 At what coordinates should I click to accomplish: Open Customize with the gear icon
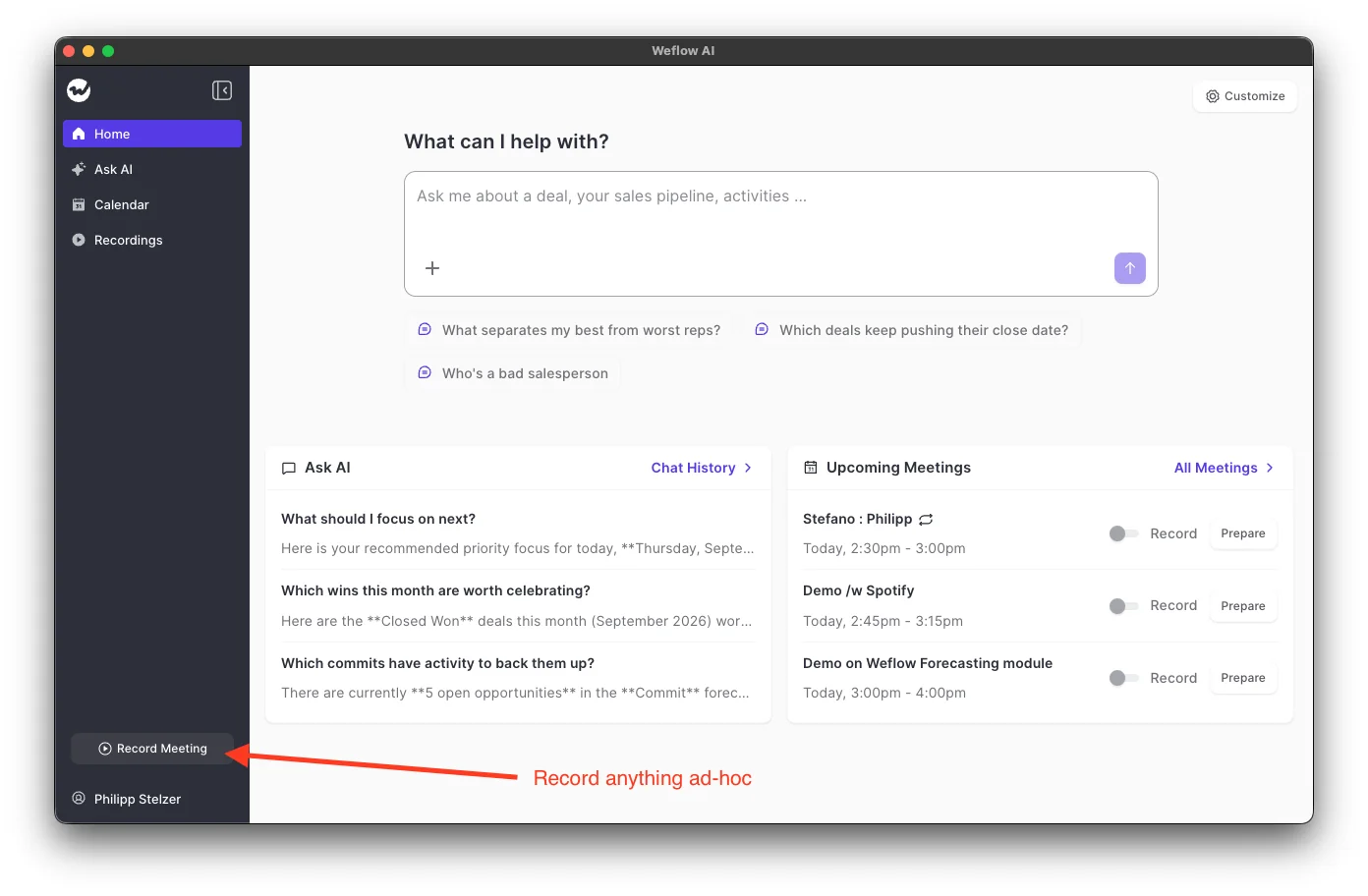pyautogui.click(x=1213, y=96)
